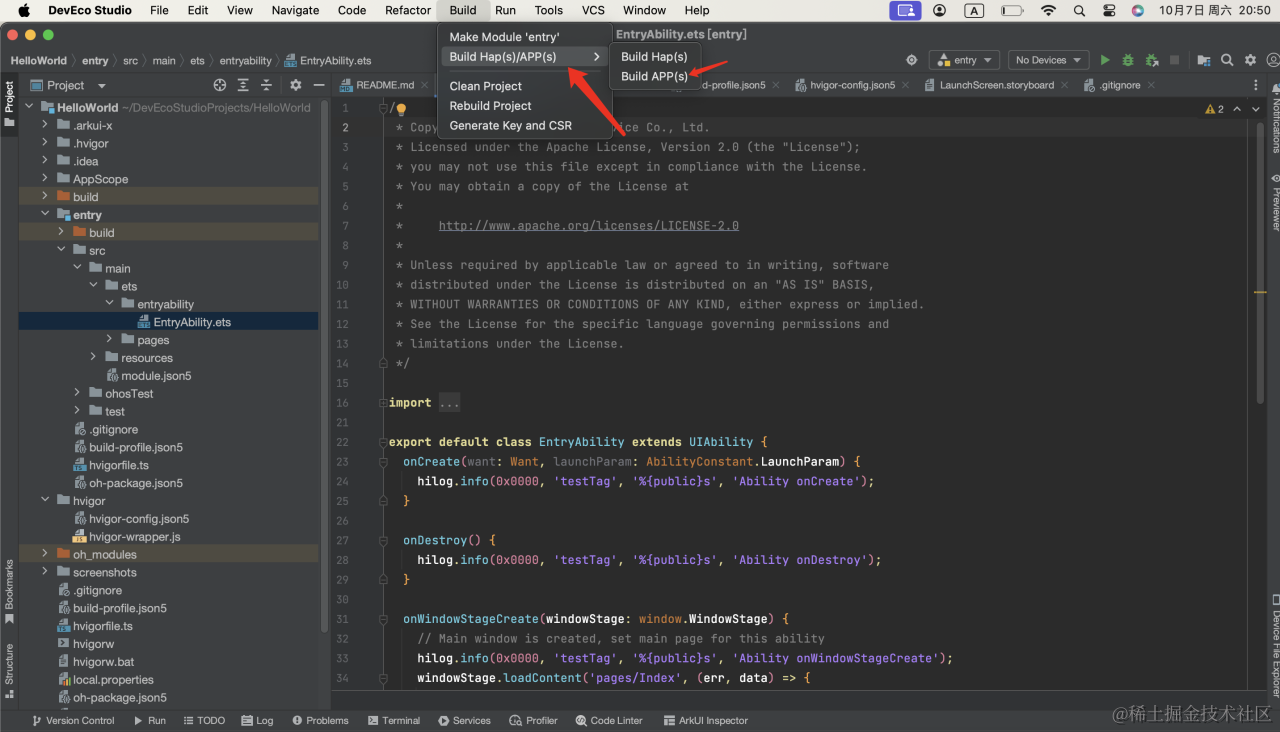
Task: Toggle the Bookmarks tool window side tab
Action: tap(9, 592)
